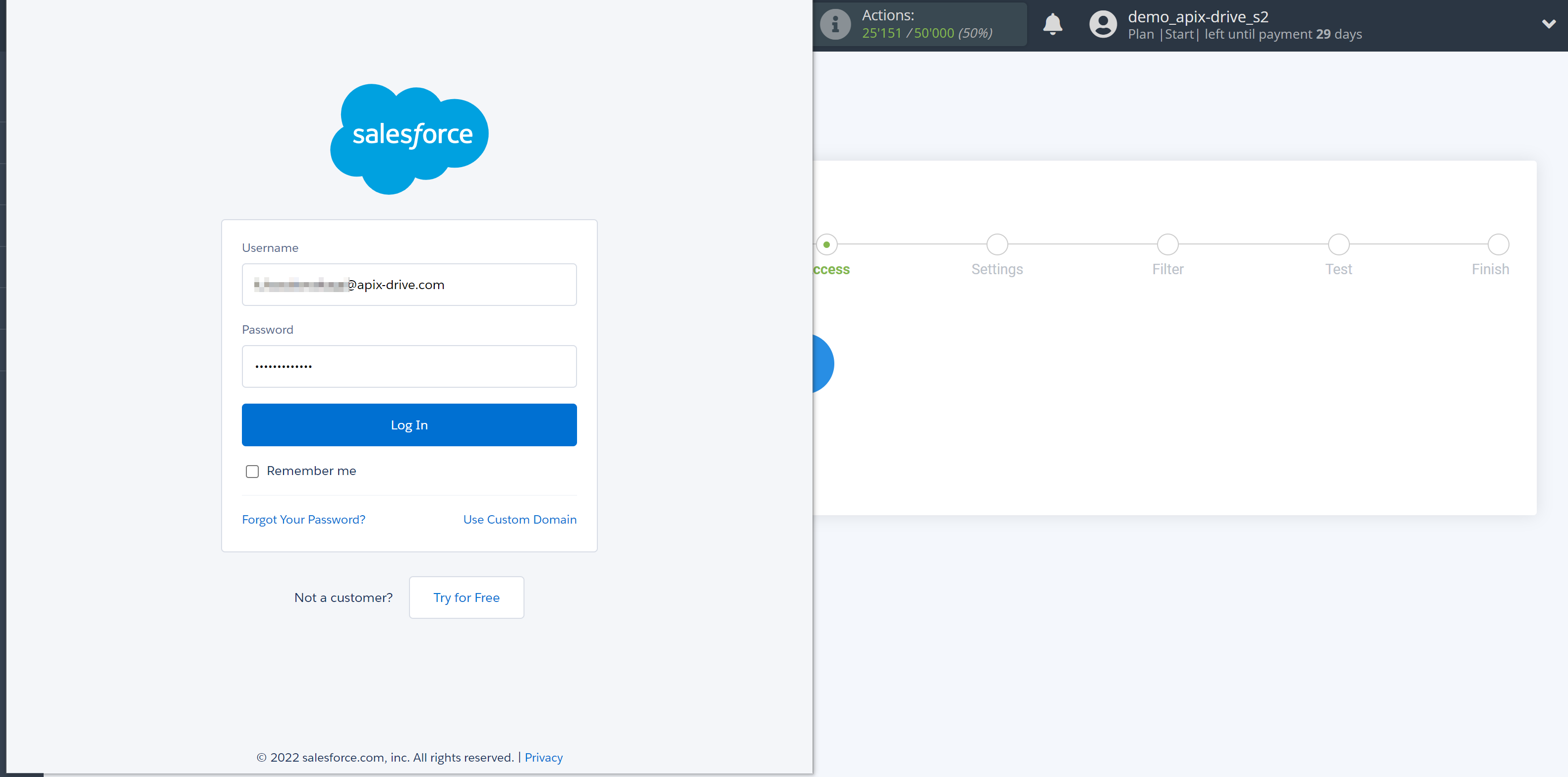Click the Try for Free button
Viewport: 1568px width, 777px height.
466,598
